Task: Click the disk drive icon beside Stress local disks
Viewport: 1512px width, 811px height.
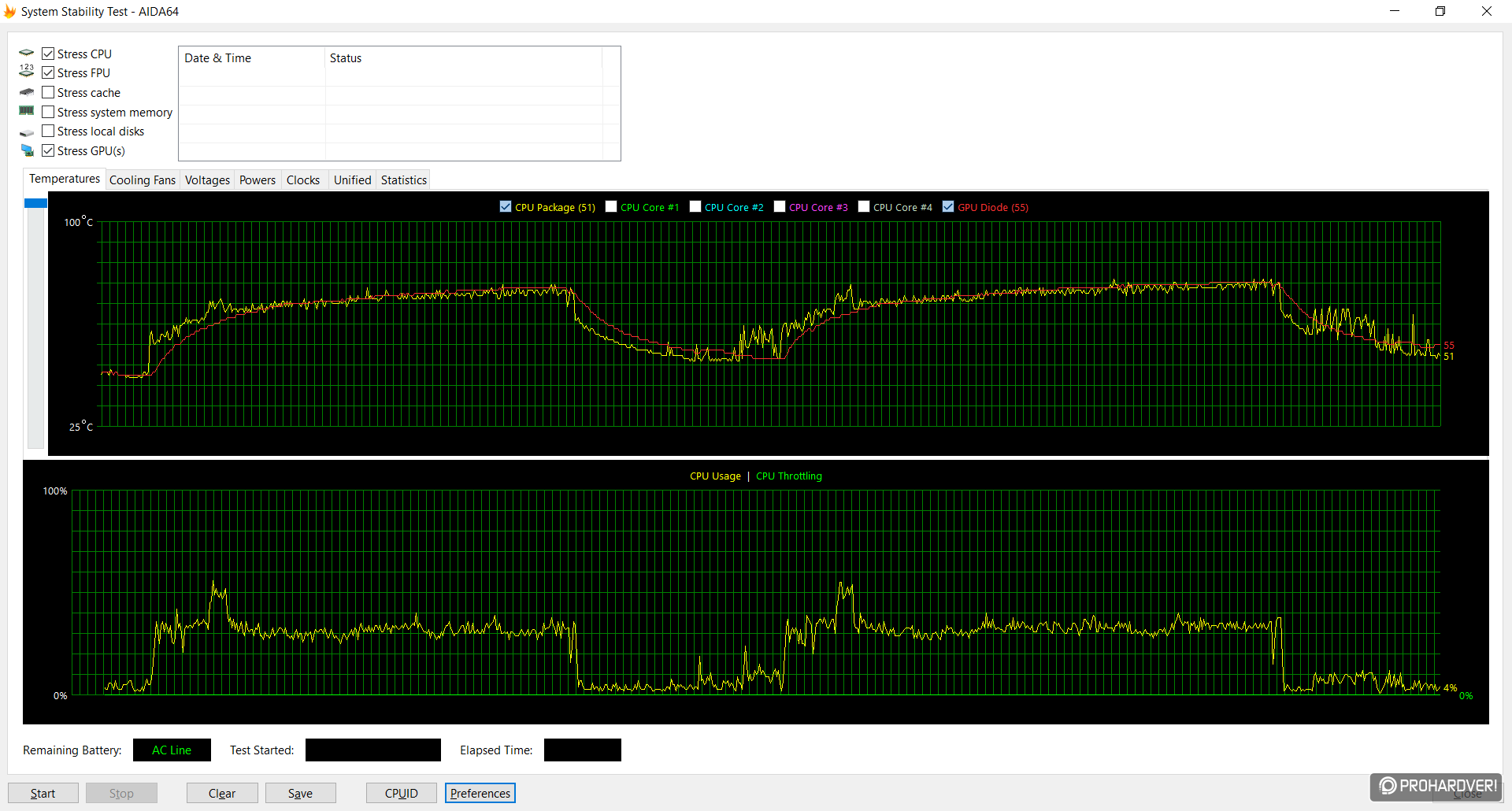Action: (27, 131)
